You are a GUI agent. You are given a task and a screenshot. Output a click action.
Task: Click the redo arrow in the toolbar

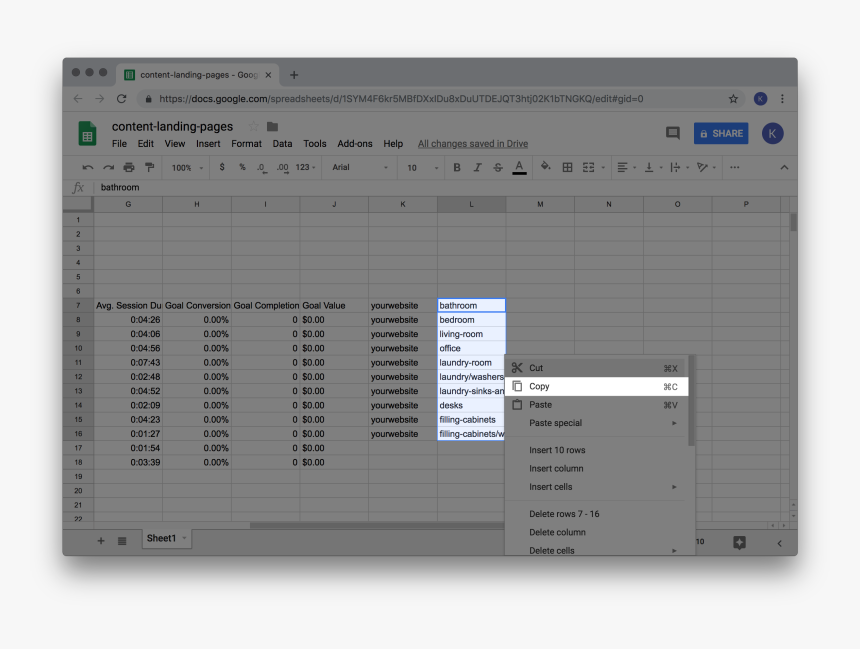109,167
